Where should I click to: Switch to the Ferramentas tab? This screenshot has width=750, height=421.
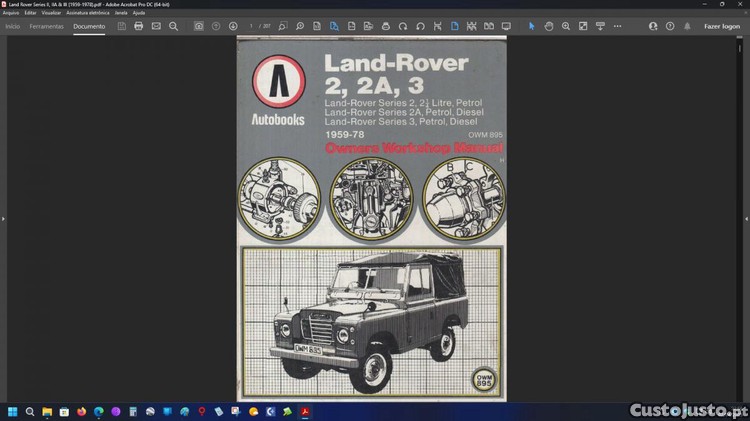pyautogui.click(x=46, y=26)
